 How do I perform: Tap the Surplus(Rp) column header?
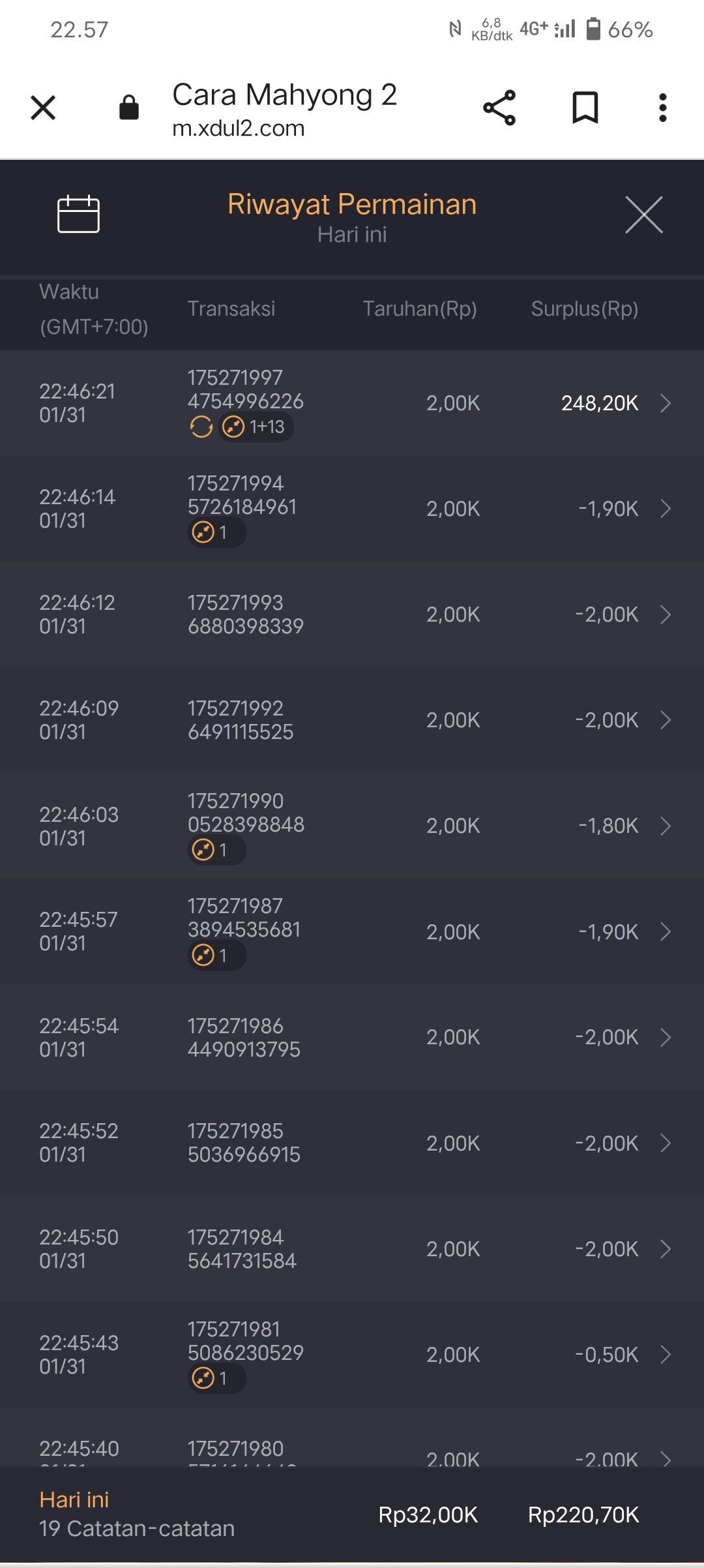coord(584,309)
